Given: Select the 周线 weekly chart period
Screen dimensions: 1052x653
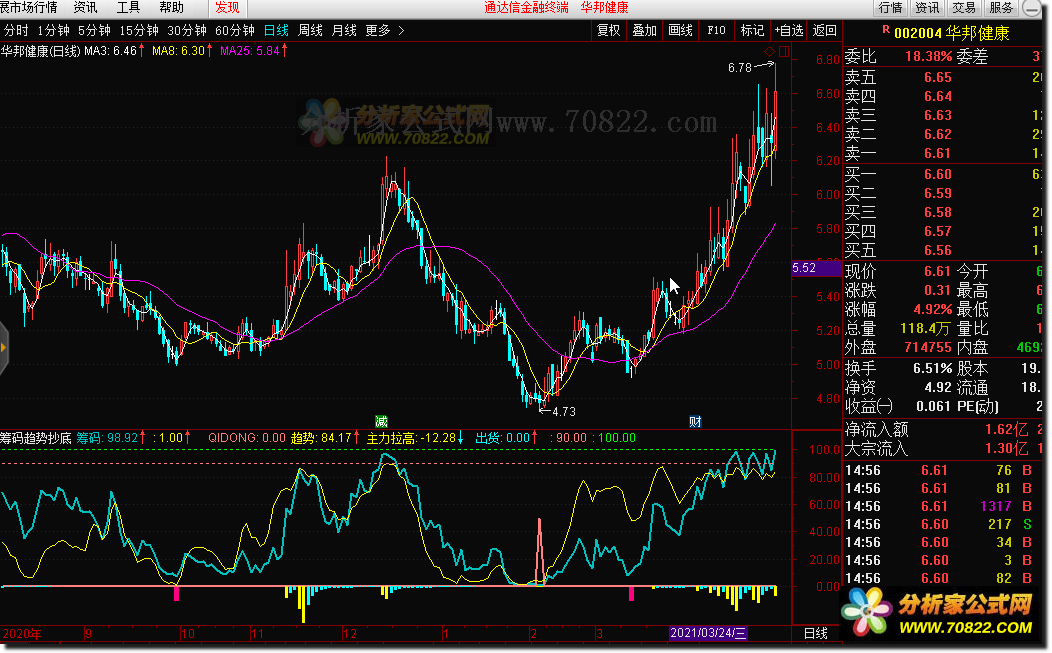Looking at the screenshot, I should coord(310,31).
